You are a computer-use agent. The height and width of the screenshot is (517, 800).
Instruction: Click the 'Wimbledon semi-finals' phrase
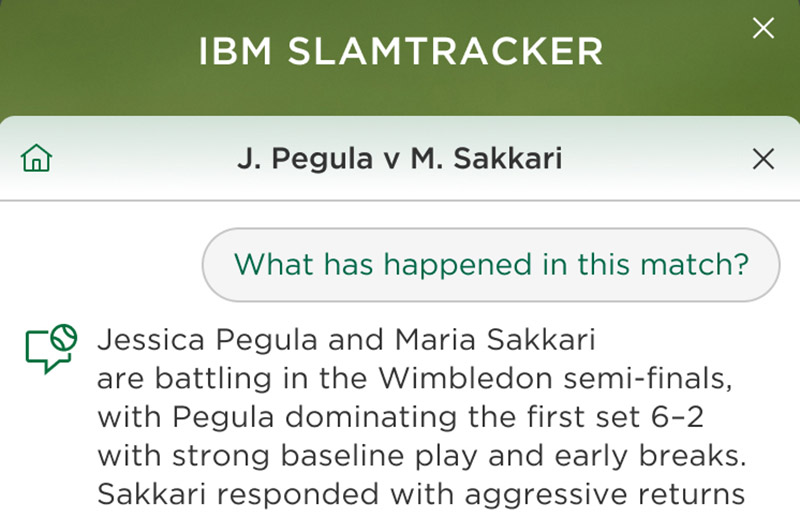[555, 379]
